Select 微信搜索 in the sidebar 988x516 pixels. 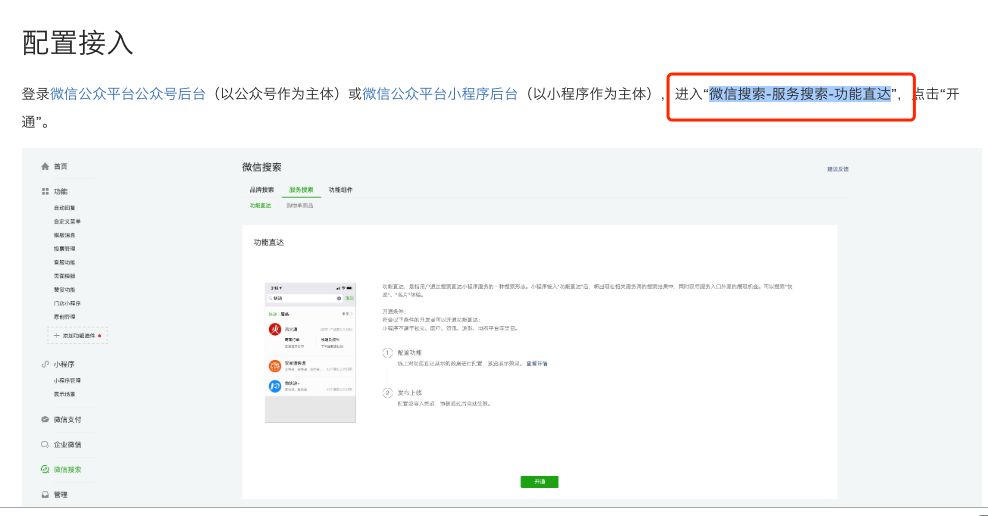point(67,469)
